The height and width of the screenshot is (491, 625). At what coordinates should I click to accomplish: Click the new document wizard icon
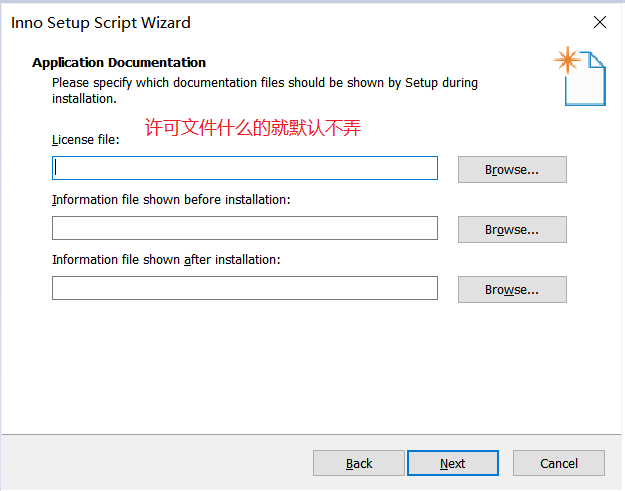click(x=580, y=77)
